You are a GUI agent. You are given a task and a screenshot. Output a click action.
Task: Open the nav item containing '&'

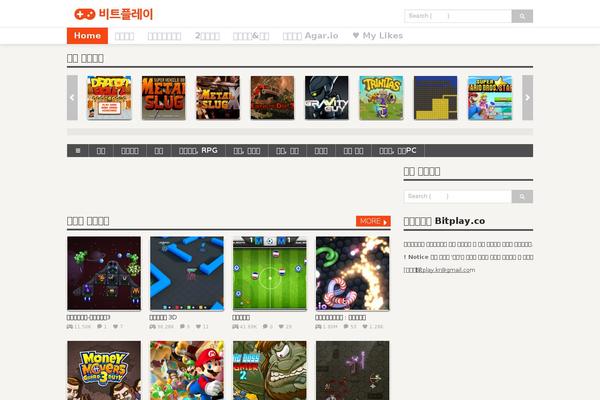click(251, 36)
